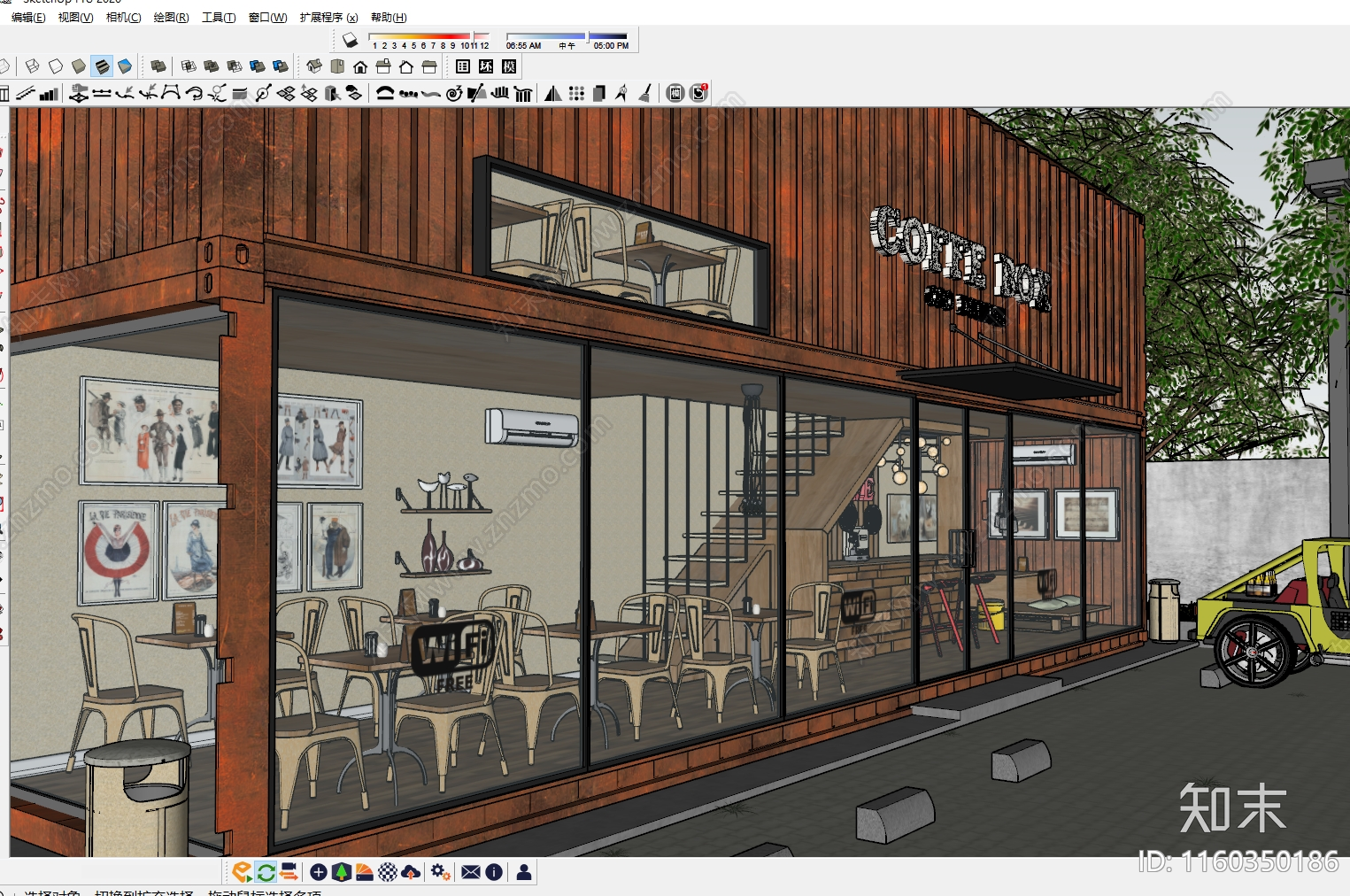
Task: Click the Enscape checkered sphere icon
Action: [x=388, y=872]
